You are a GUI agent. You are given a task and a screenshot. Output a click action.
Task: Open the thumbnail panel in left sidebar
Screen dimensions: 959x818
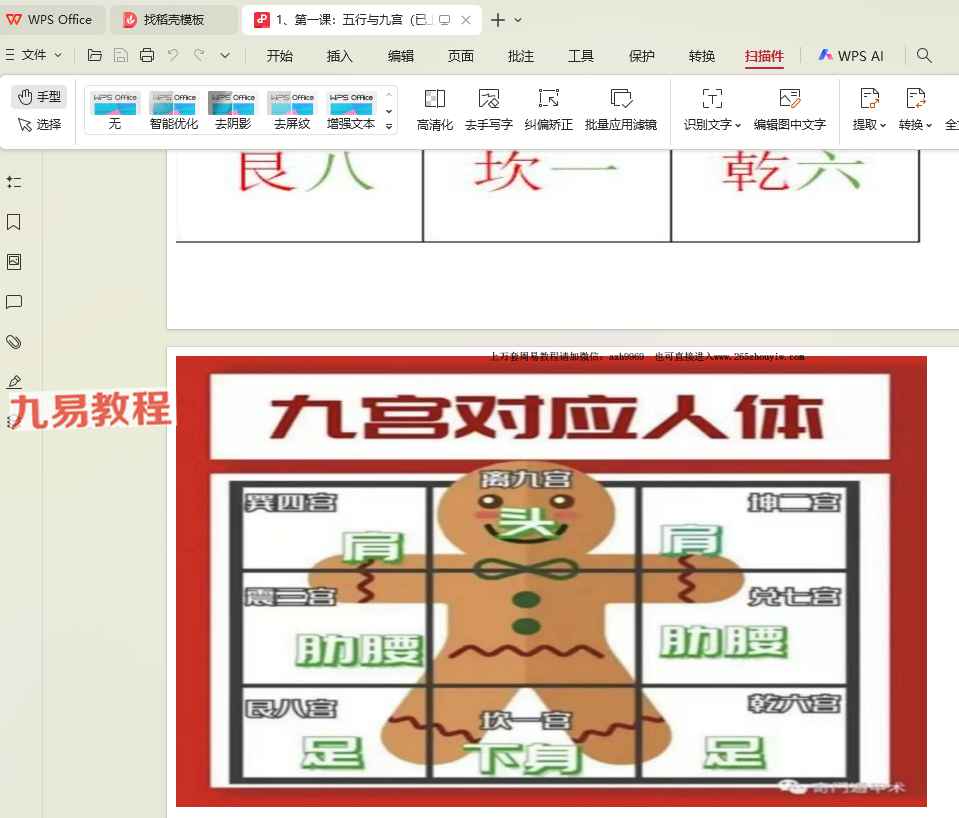pos(14,262)
